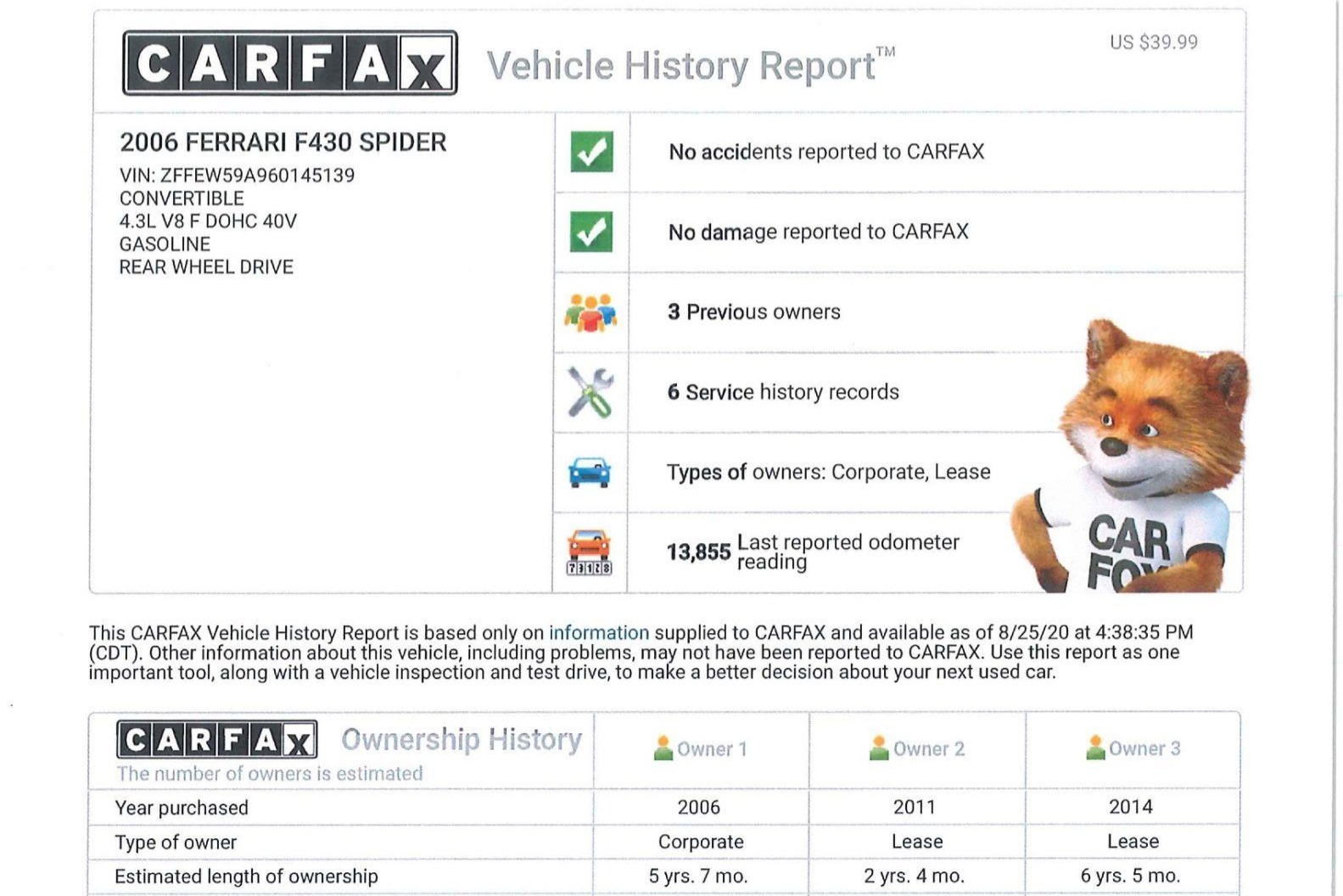Click 'No damage reported to CARFAX' text
Image resolution: width=1343 pixels, height=896 pixels.
(819, 232)
